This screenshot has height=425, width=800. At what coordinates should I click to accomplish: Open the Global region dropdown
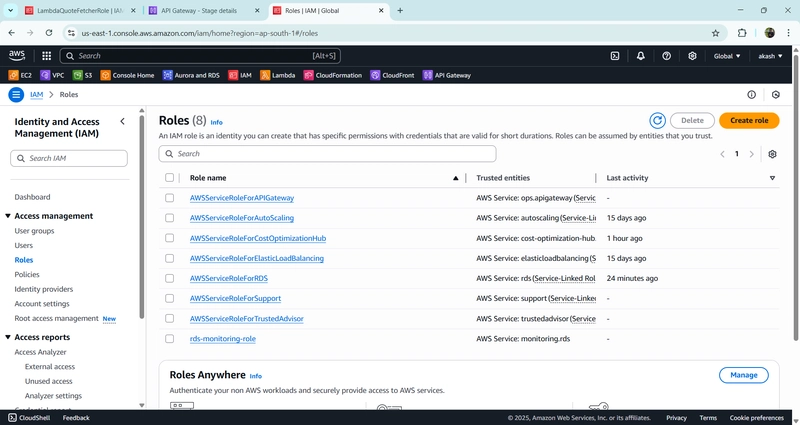point(727,56)
